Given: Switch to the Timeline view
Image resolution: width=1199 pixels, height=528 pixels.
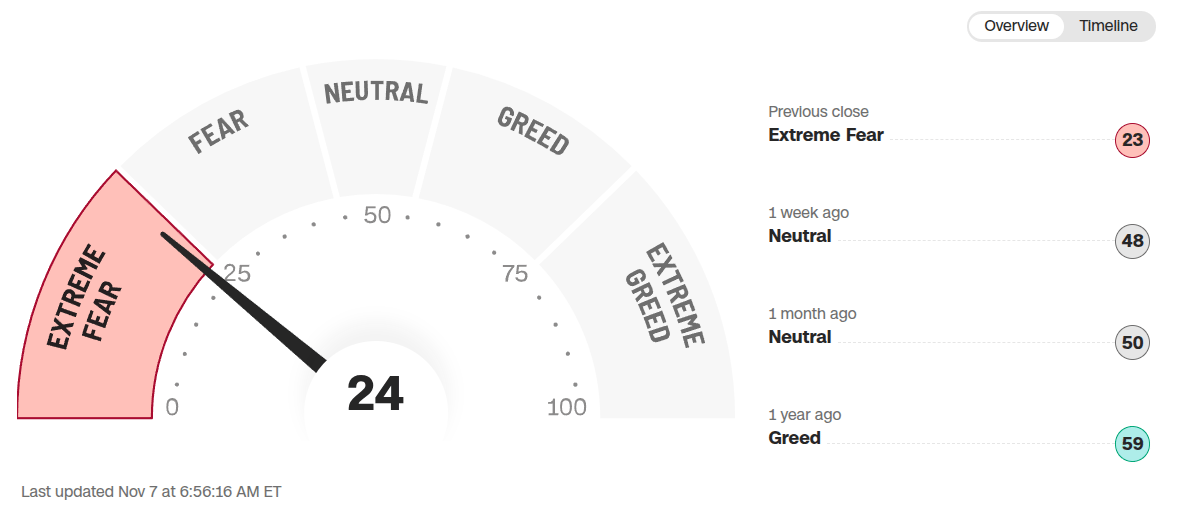Looking at the screenshot, I should 1108,26.
